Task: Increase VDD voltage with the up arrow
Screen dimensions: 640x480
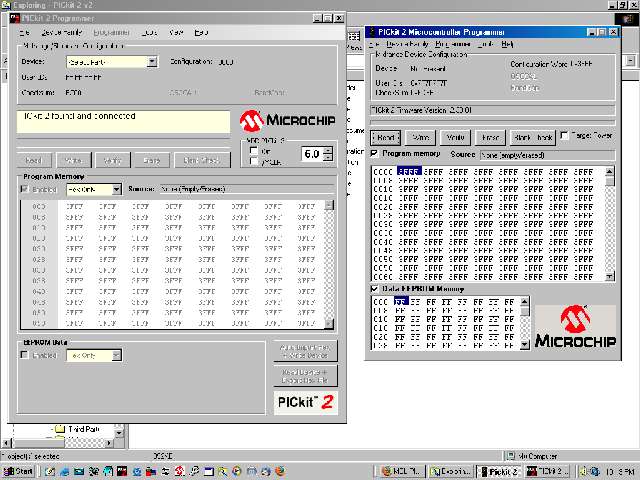Action: (327, 150)
